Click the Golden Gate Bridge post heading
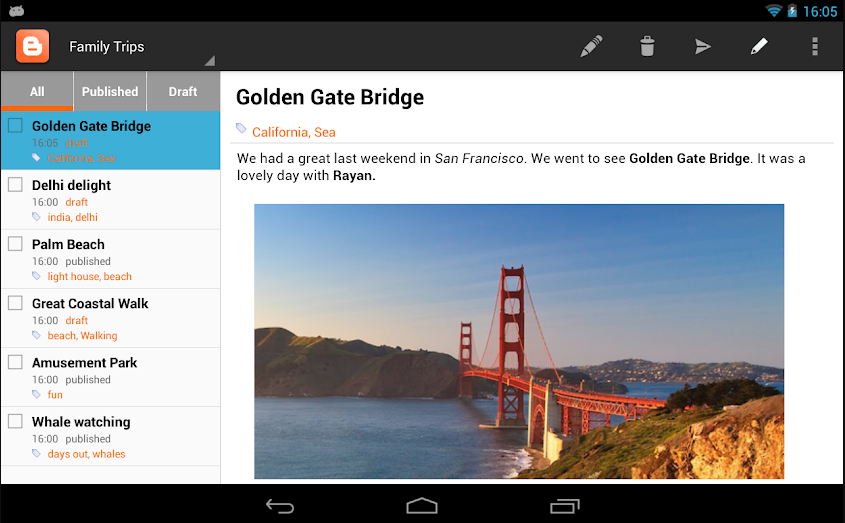Image resolution: width=845 pixels, height=523 pixels. tap(330, 97)
